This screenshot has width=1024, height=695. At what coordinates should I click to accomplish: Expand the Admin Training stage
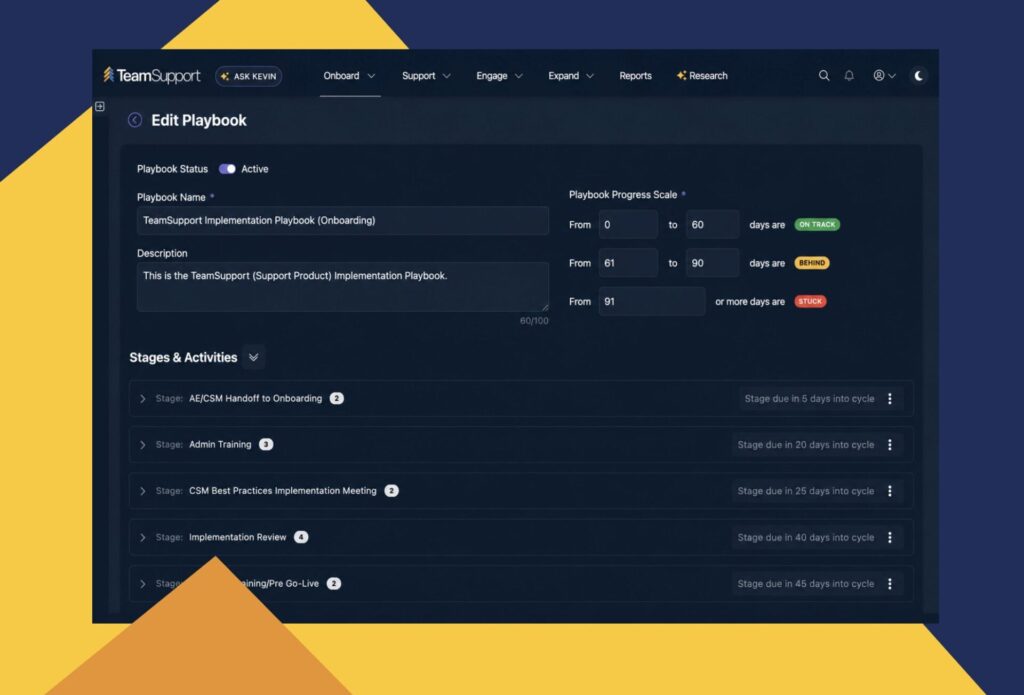coord(142,445)
